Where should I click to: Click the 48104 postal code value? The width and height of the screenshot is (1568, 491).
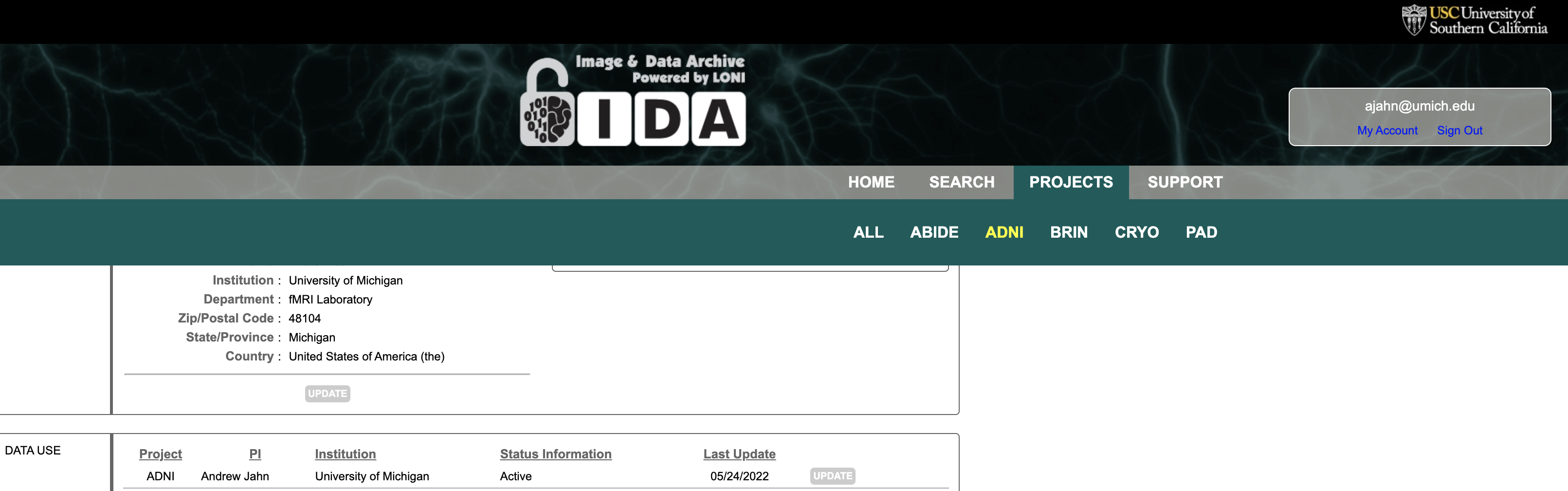304,318
